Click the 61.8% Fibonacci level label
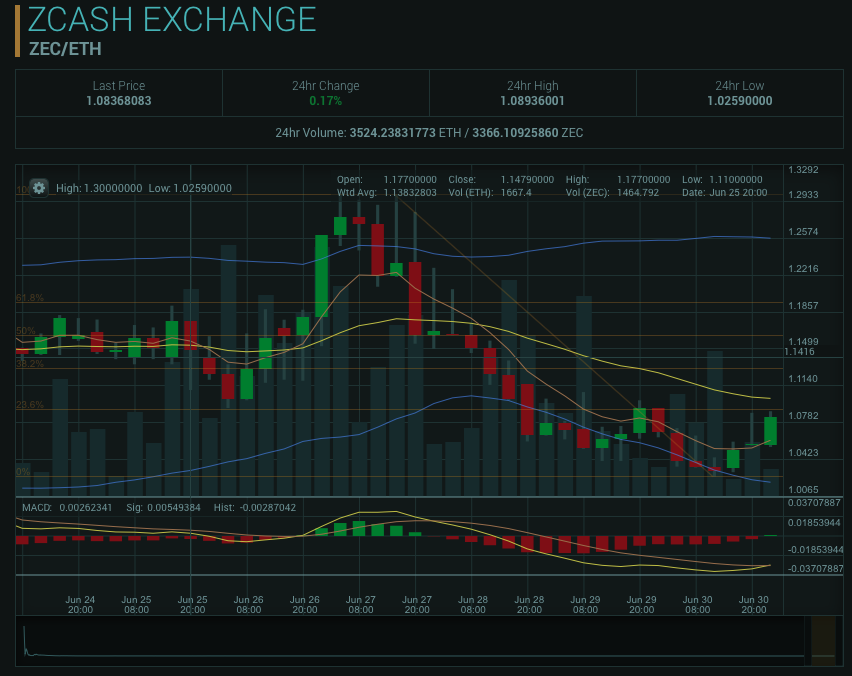 (30, 297)
